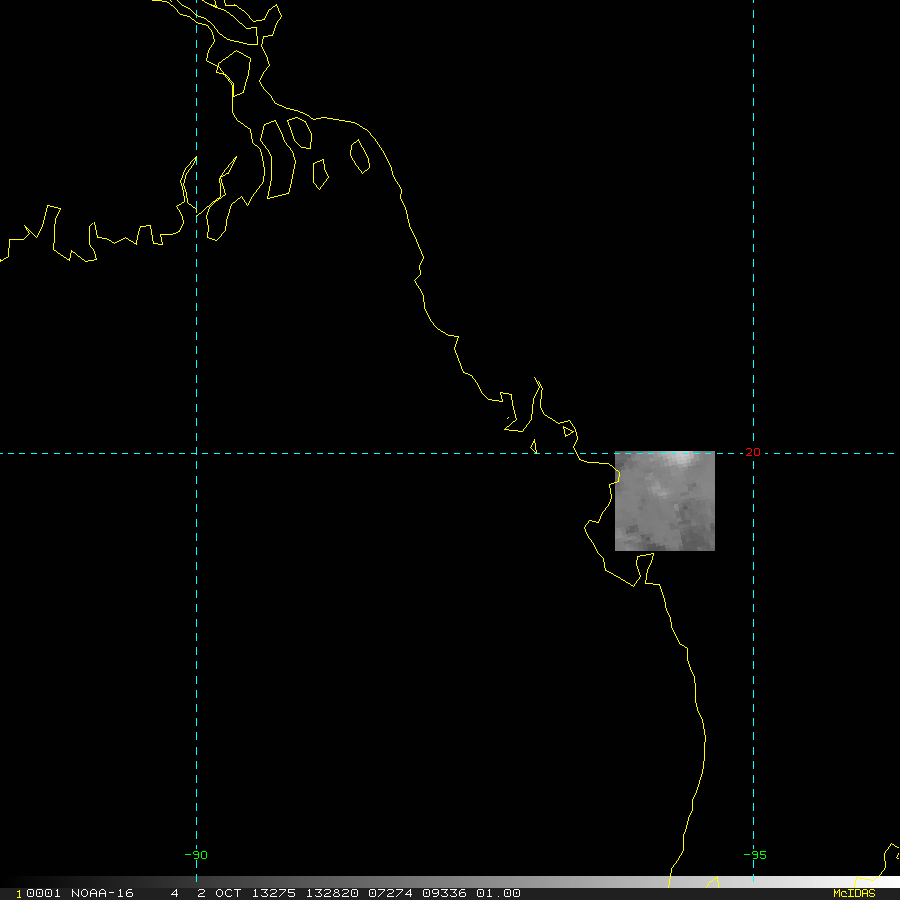Select the green -90 longitude label
900x900 pixels.
(196, 855)
